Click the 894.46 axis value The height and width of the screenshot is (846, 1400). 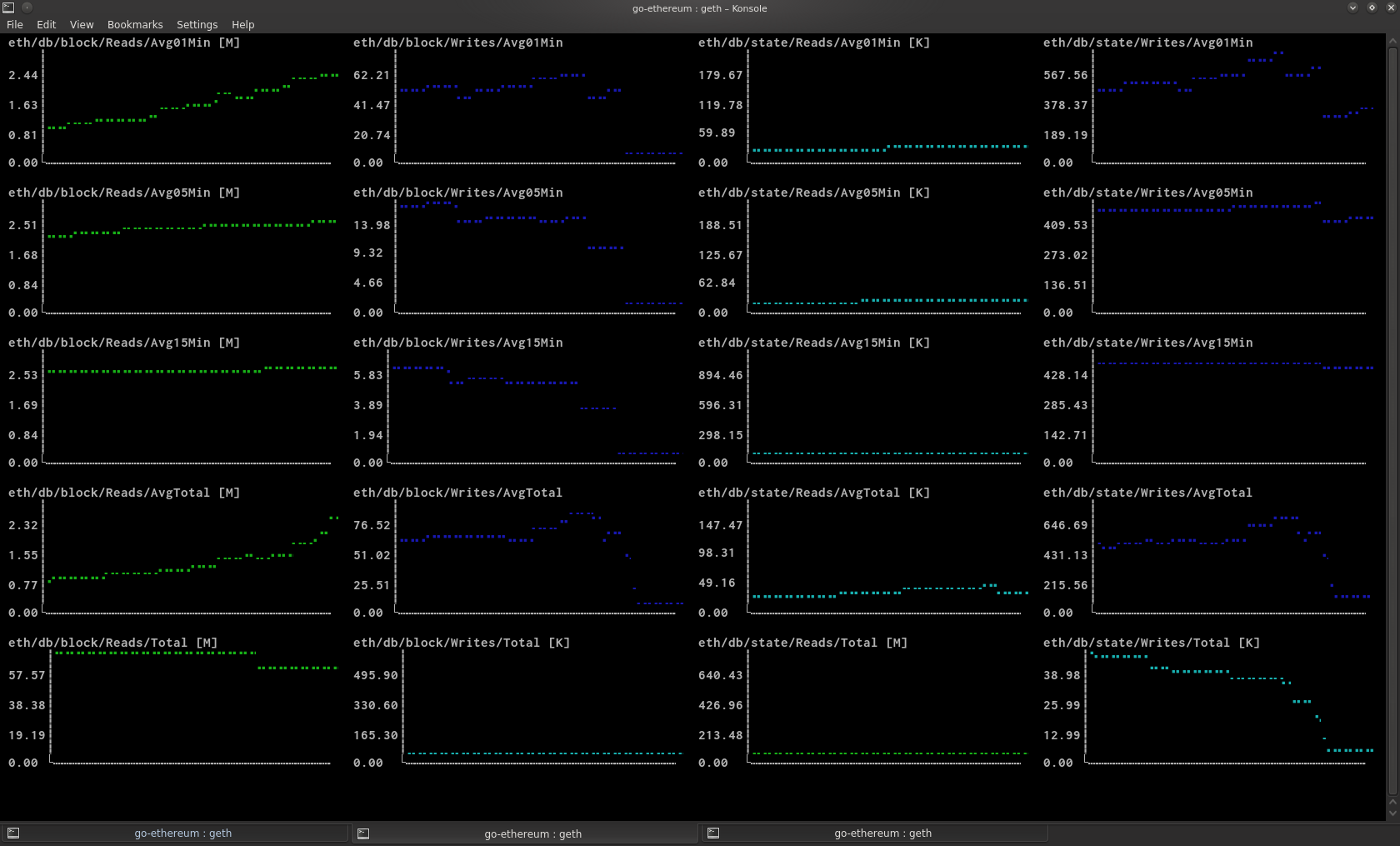click(x=721, y=375)
